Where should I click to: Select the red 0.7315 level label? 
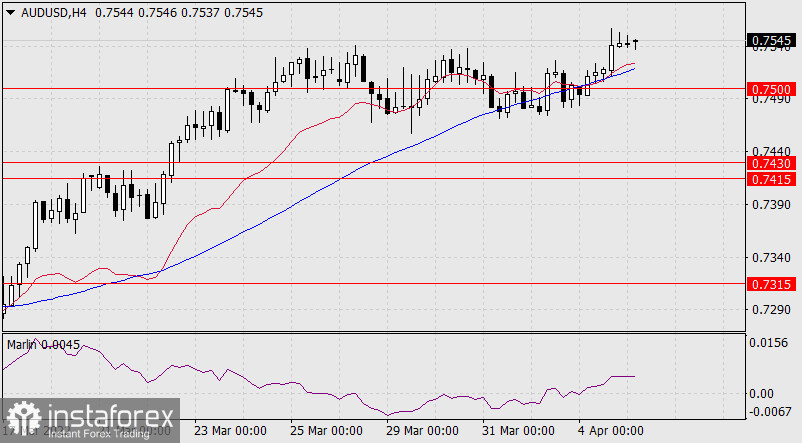point(771,284)
